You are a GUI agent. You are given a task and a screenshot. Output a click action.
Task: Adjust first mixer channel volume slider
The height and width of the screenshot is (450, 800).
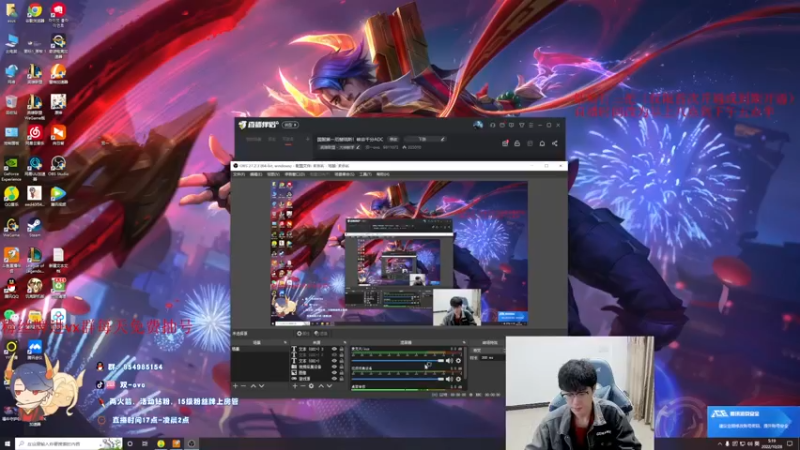pos(398,361)
